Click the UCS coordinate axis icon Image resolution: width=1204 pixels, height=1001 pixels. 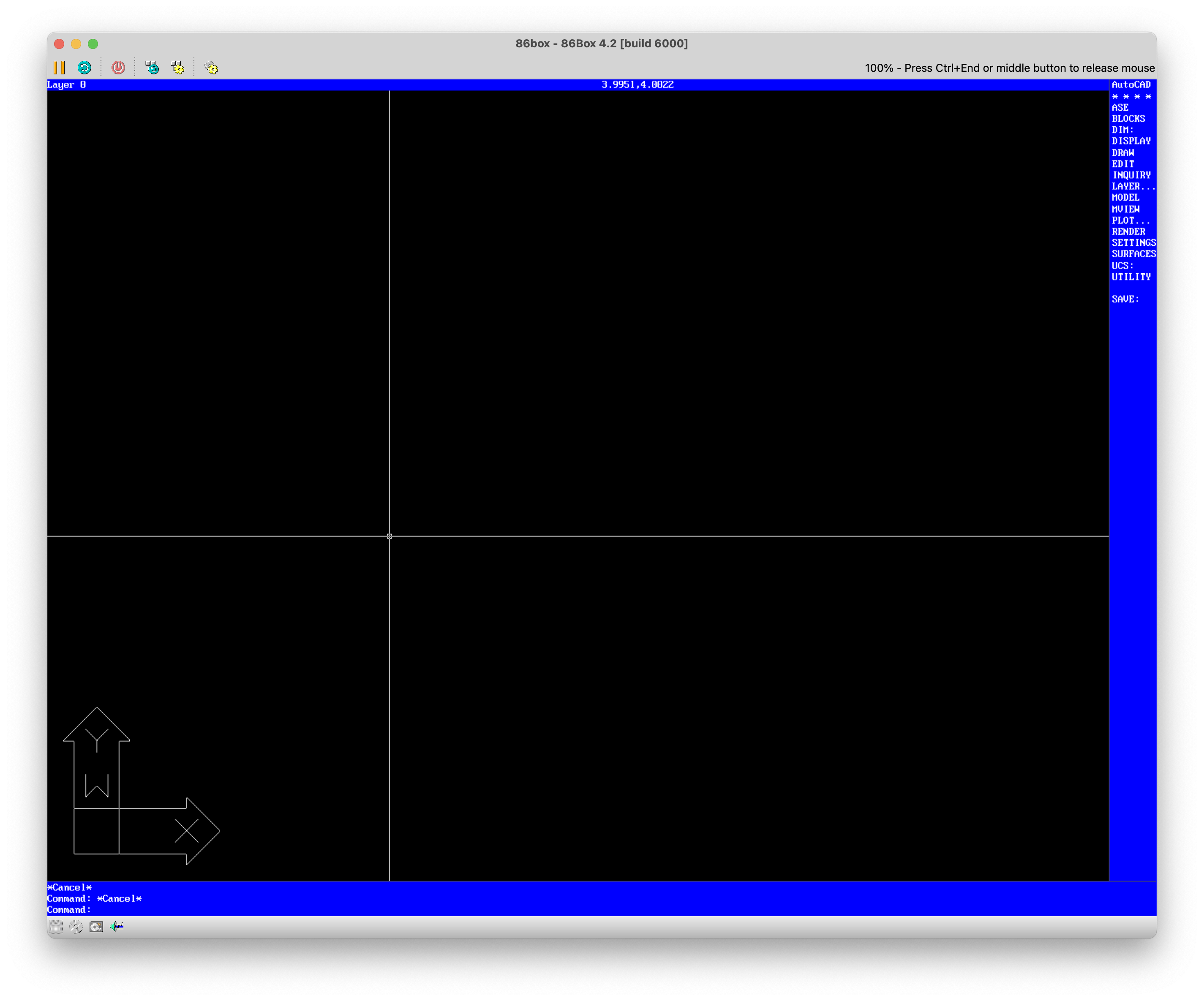[141, 786]
